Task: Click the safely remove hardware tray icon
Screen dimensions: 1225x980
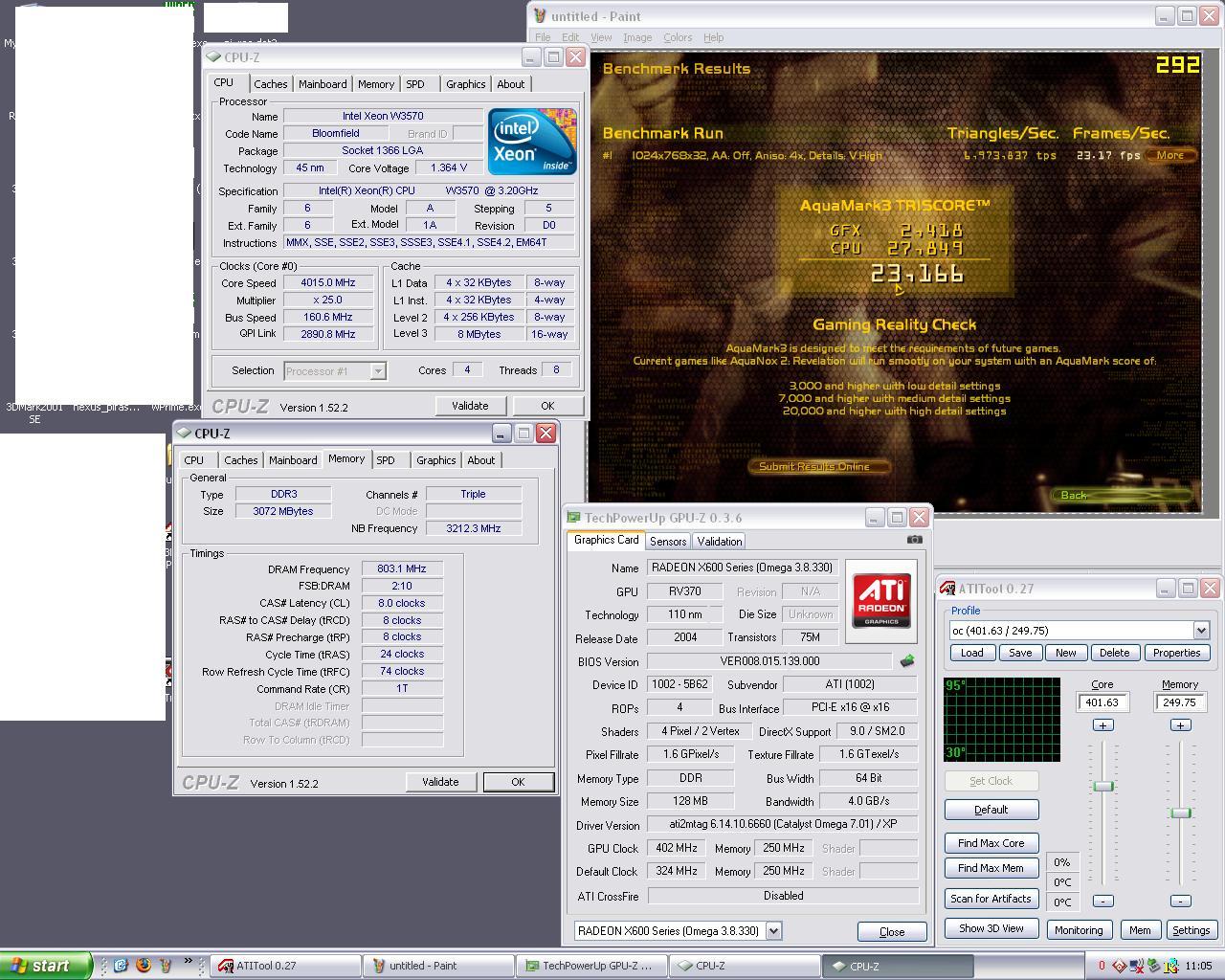Action: tap(1153, 966)
